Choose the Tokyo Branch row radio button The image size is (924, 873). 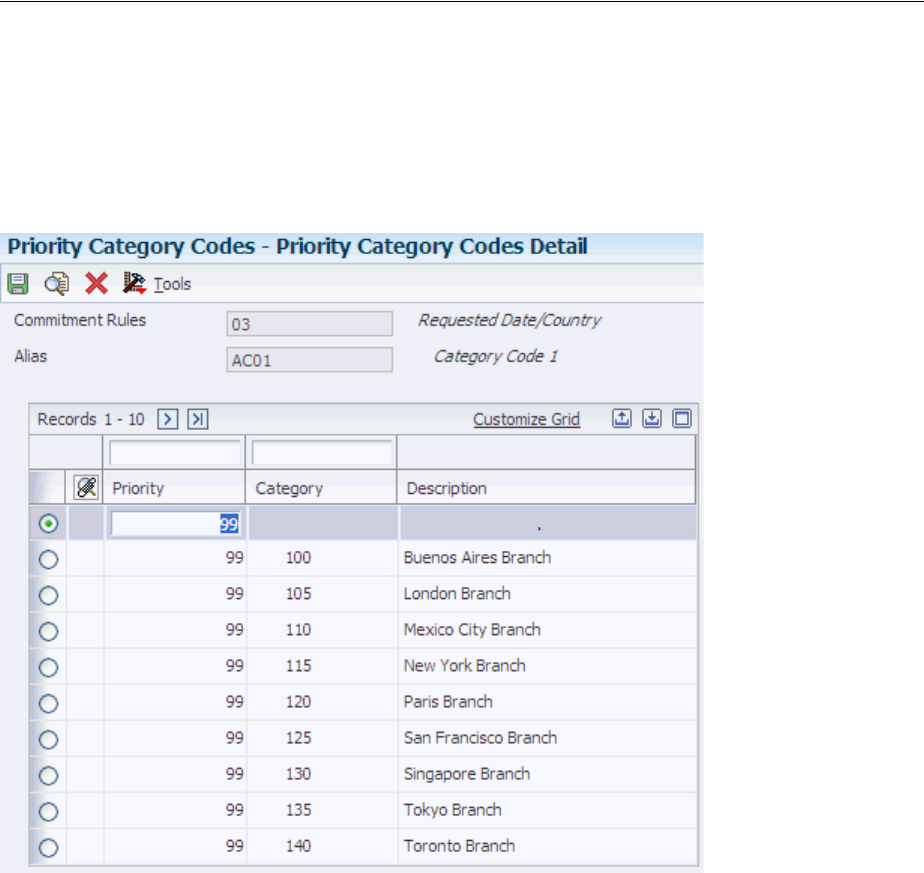click(48, 810)
